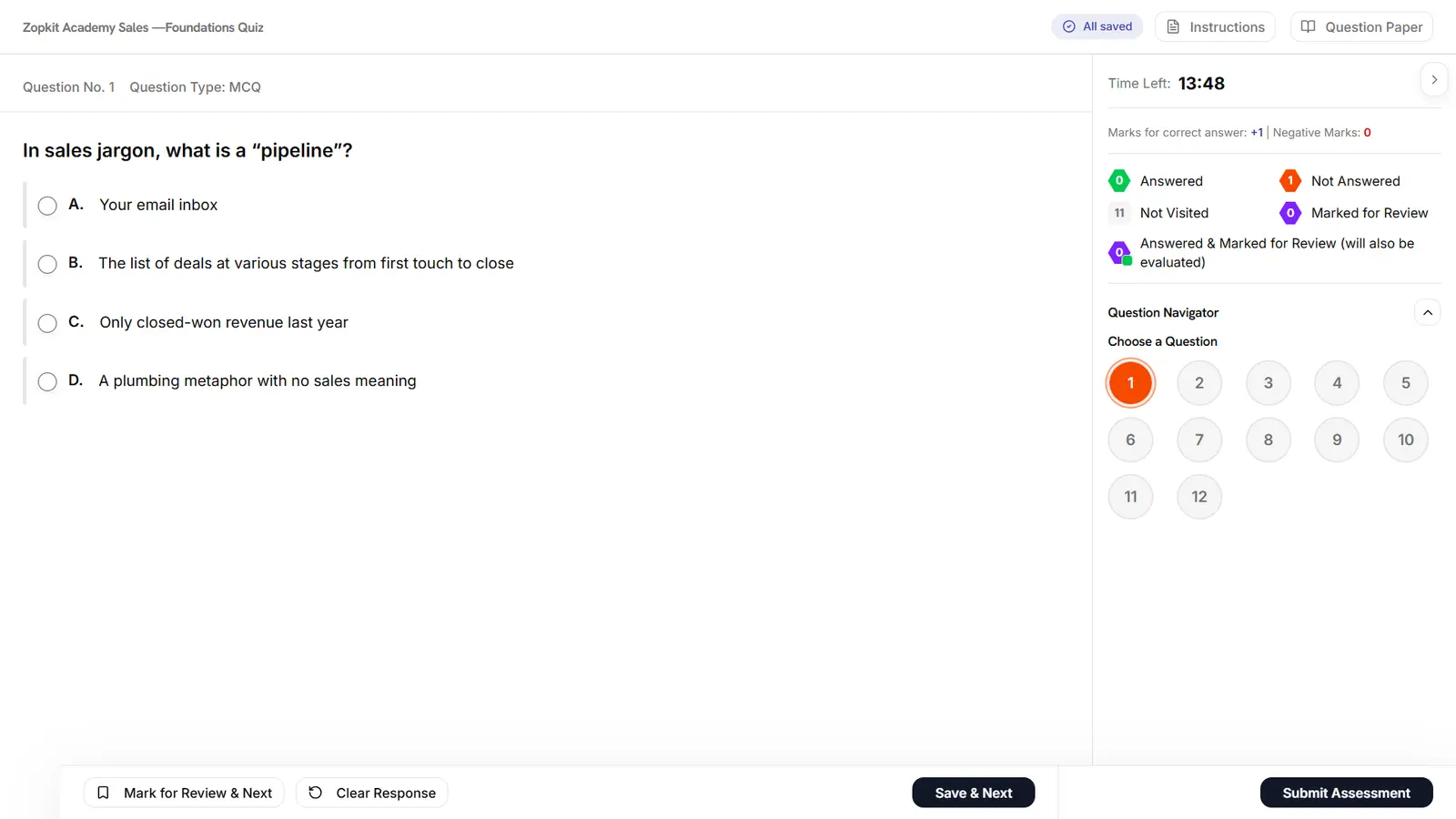Jump to question 7 in navigator
This screenshot has width=1456, height=819.
[x=1199, y=440]
